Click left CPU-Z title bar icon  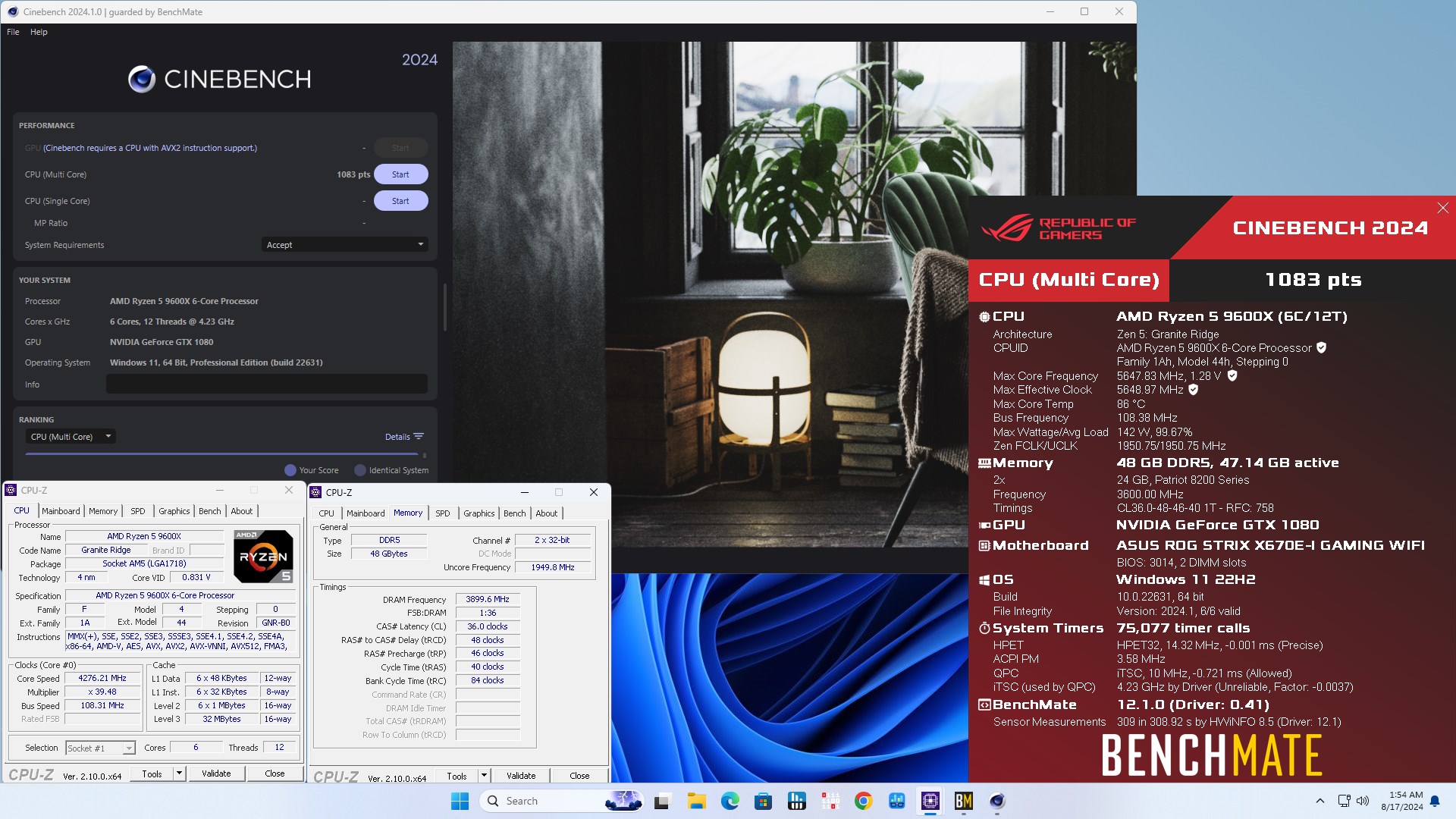point(11,491)
